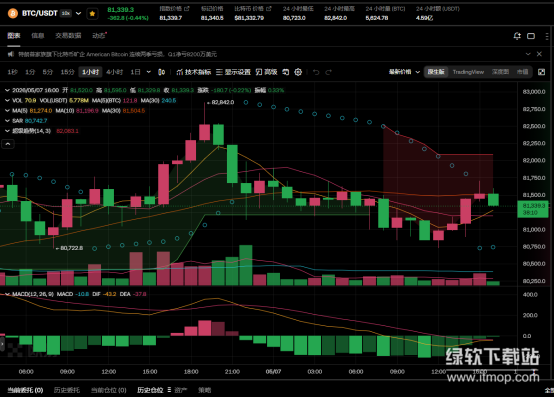The width and height of the screenshot is (554, 397).
Task: Select the 5分 timeframe
Action: (48, 72)
